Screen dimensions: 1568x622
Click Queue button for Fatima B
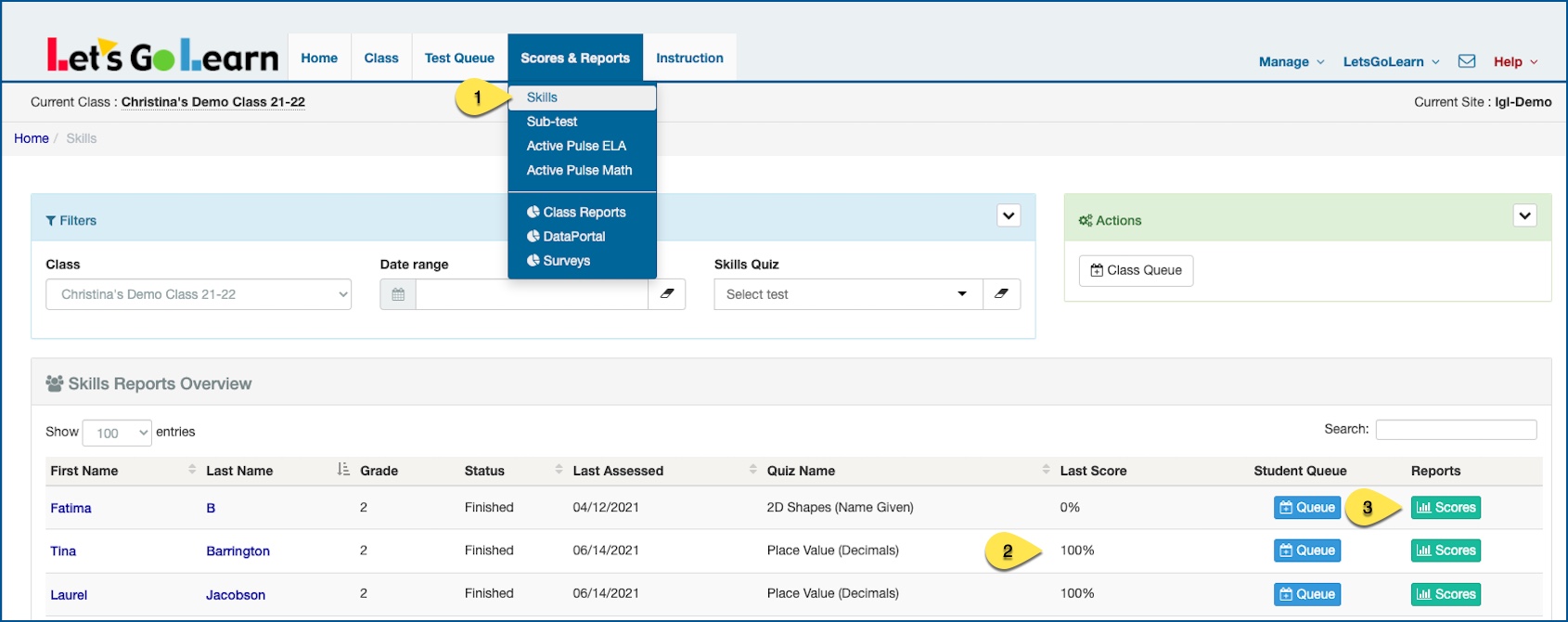point(1307,507)
